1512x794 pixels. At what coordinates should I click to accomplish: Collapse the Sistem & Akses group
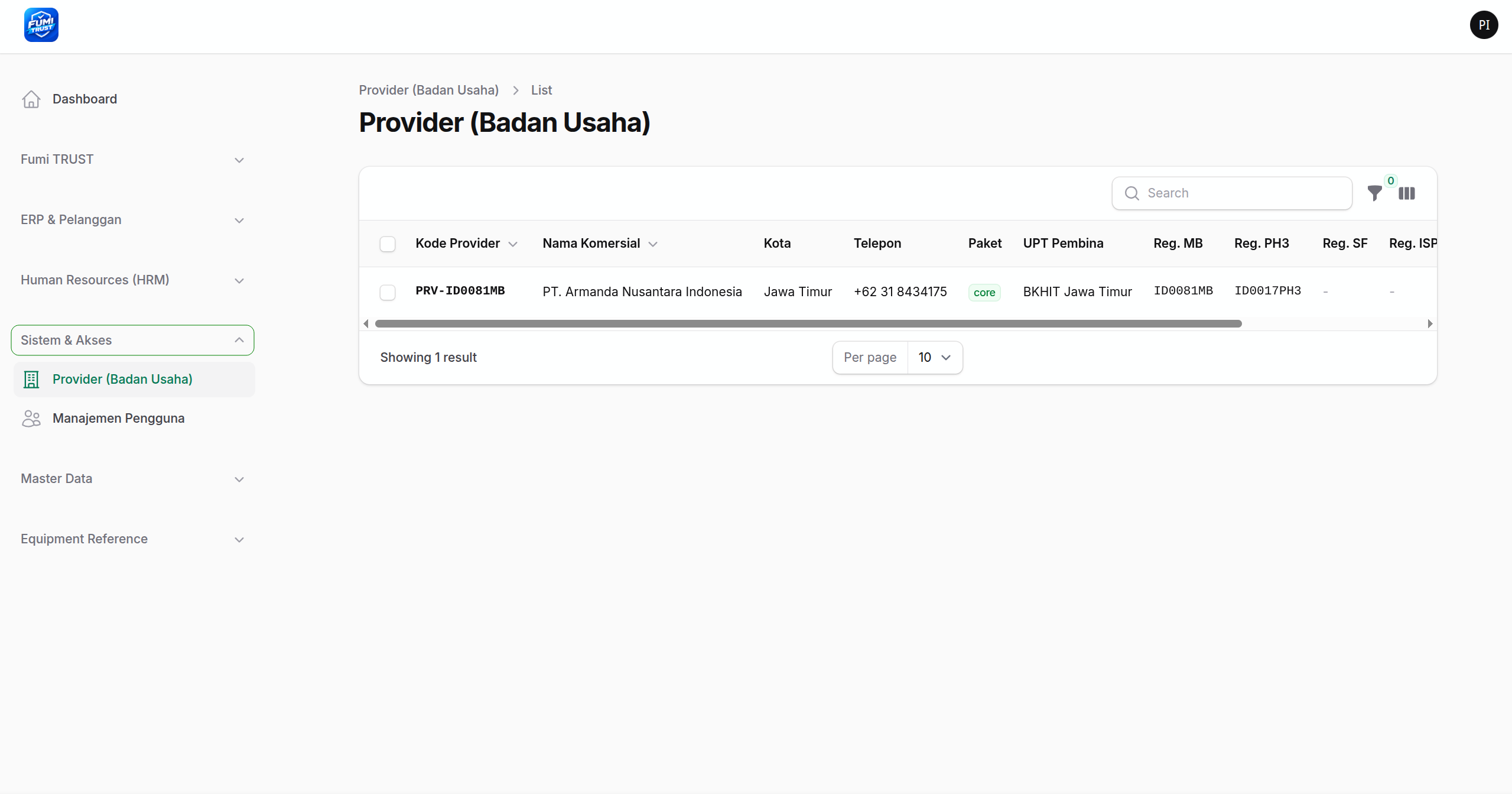(132, 341)
